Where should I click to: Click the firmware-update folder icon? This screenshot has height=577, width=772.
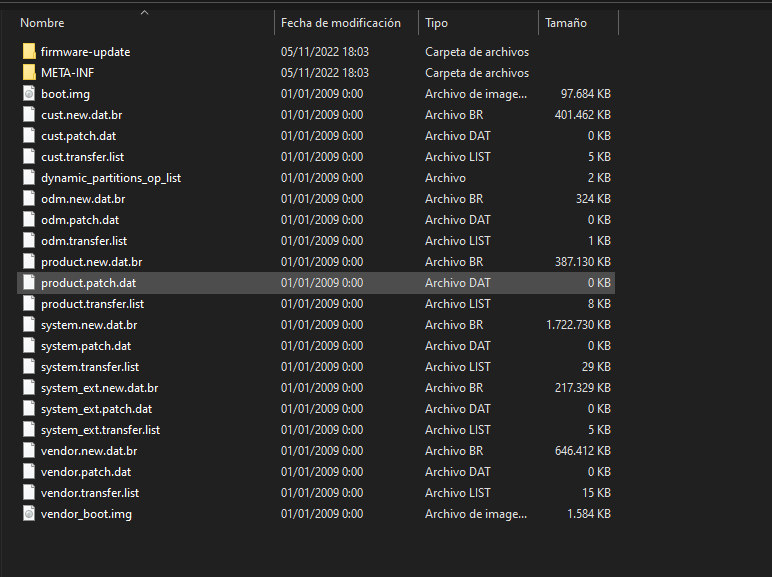(x=29, y=52)
